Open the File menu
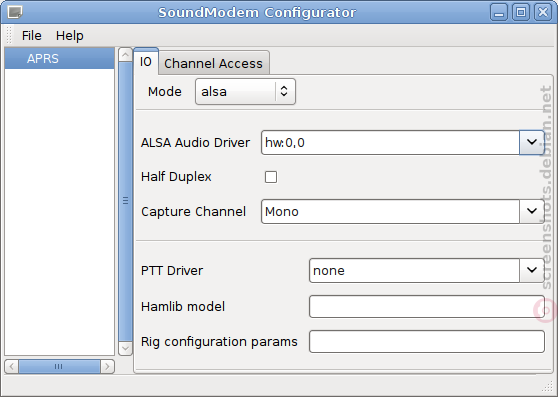Screen dimensions: 558x397 [x=31, y=36]
